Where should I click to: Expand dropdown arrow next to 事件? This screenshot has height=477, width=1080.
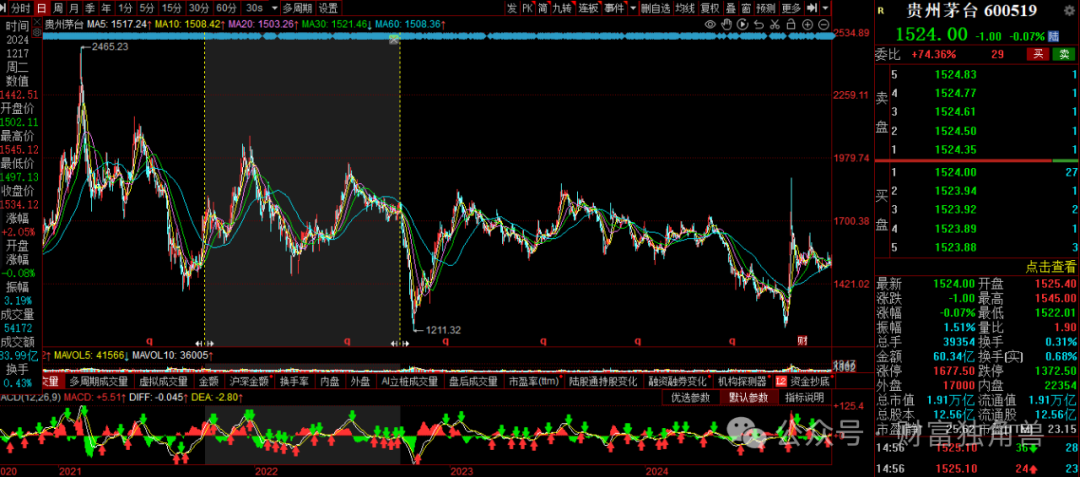[632, 8]
